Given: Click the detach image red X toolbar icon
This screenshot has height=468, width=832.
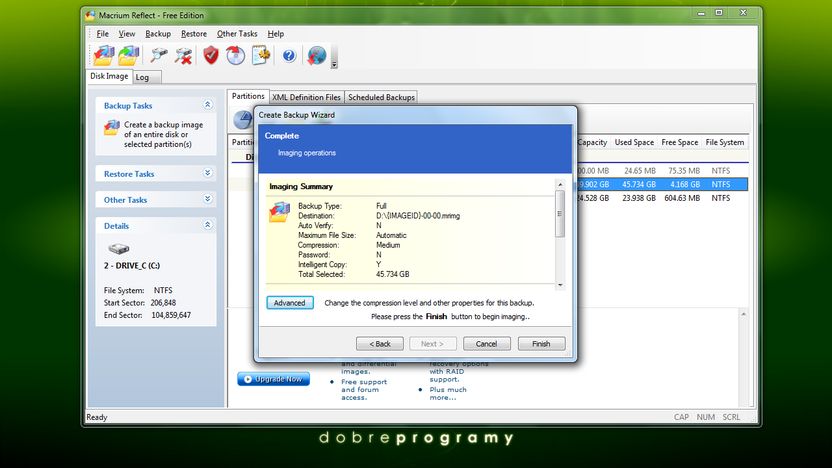Looking at the screenshot, I should pyautogui.click(x=184, y=56).
